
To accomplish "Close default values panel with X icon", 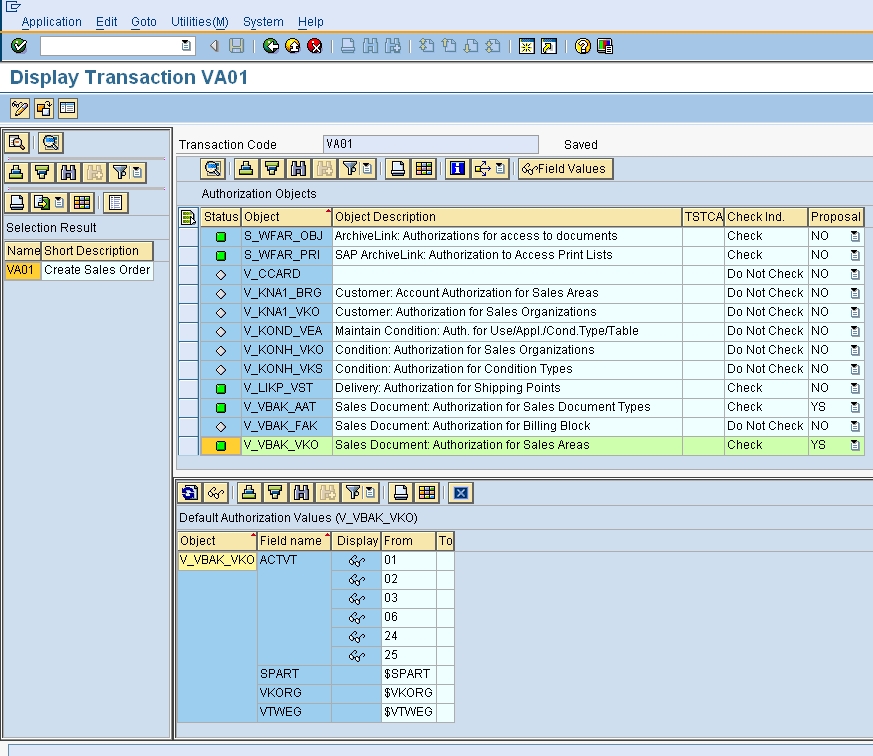I will (460, 492).
